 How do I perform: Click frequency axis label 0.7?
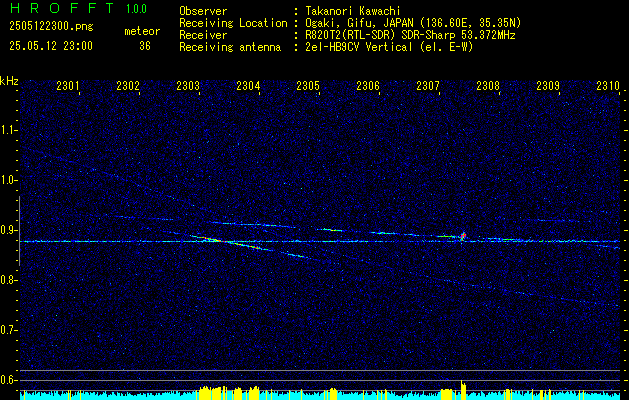8,330
